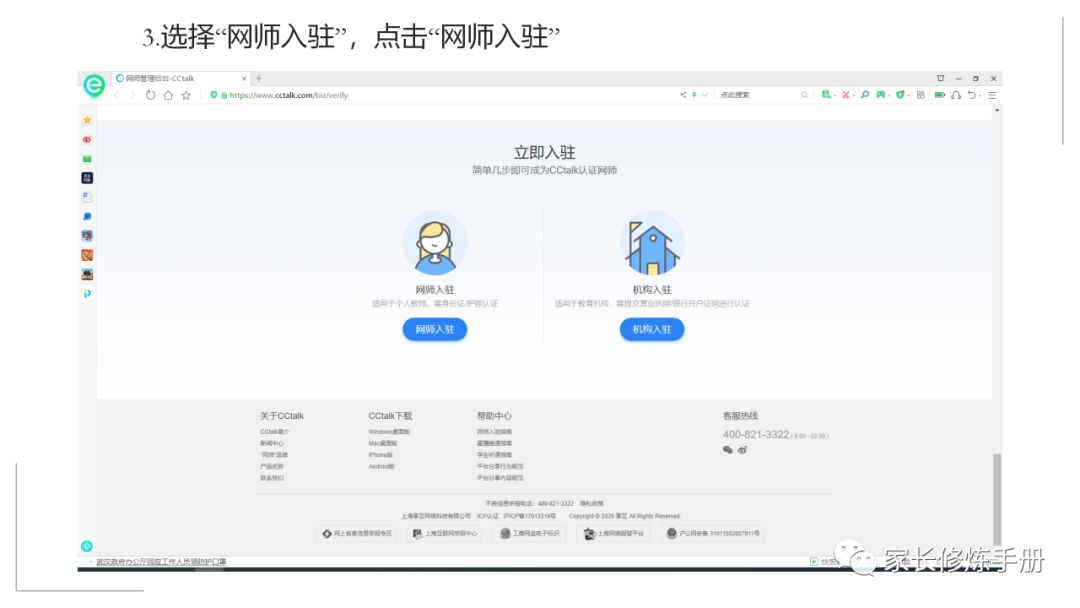This screenshot has width=1080, height=608.
Task: Open the browser home page icon
Action: 168,95
